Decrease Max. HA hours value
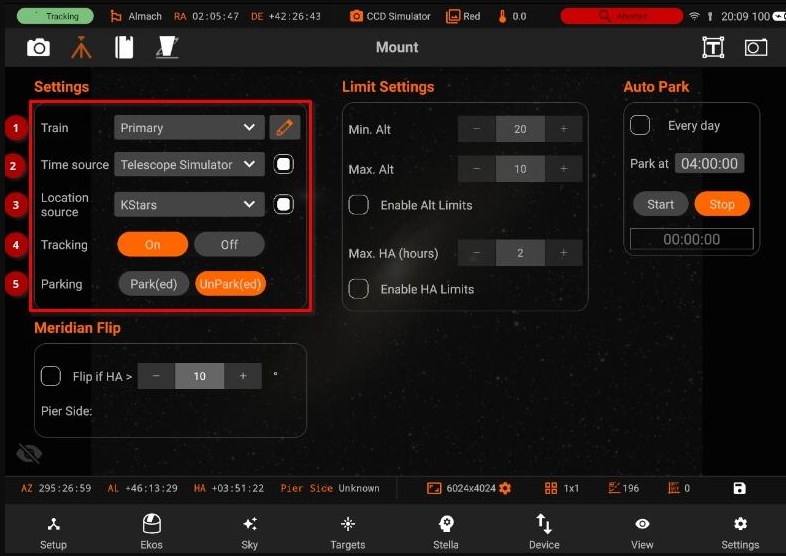Screen dimensions: 786x556 coord(476,253)
